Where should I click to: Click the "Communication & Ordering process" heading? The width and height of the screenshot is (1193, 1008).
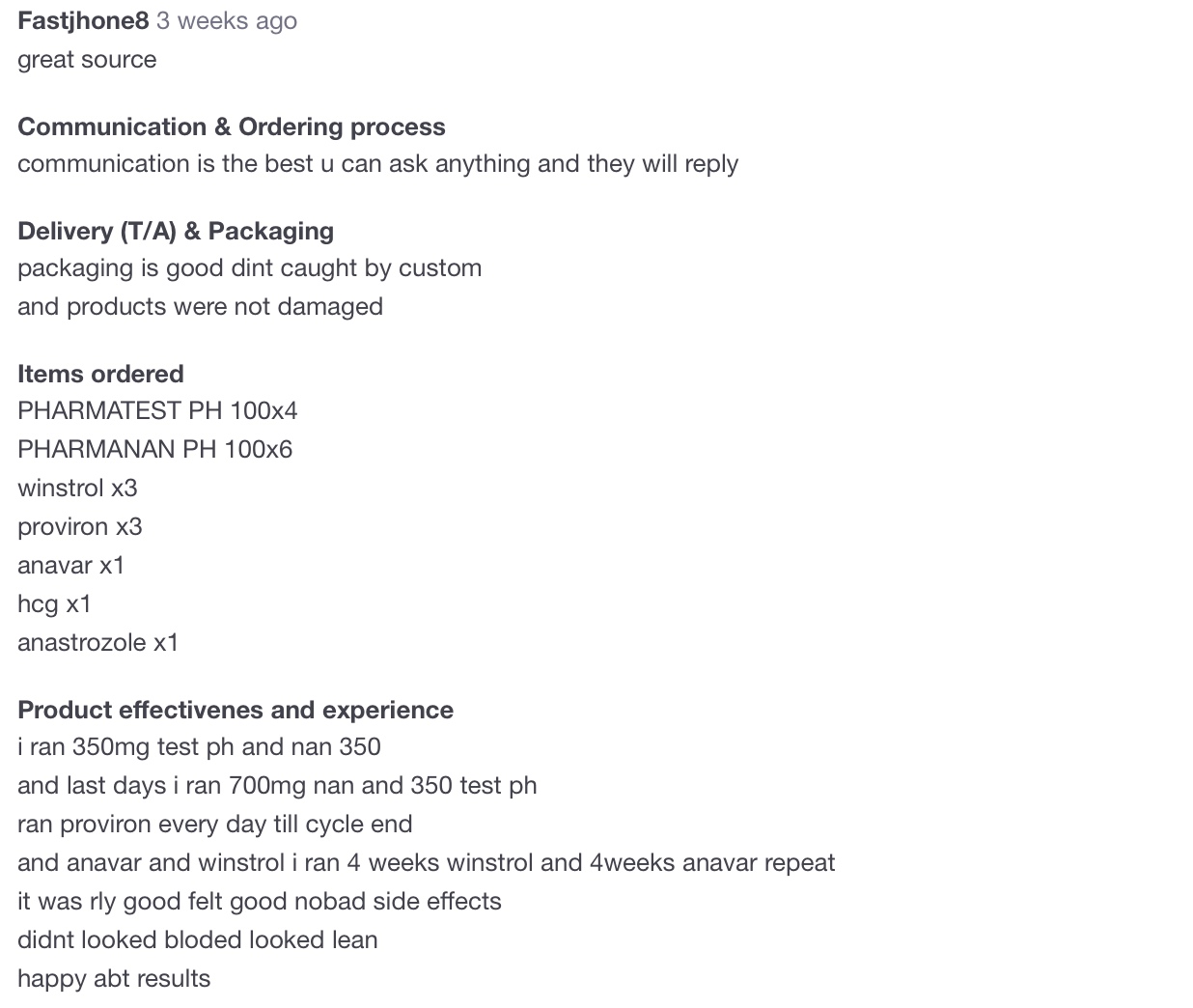[232, 126]
